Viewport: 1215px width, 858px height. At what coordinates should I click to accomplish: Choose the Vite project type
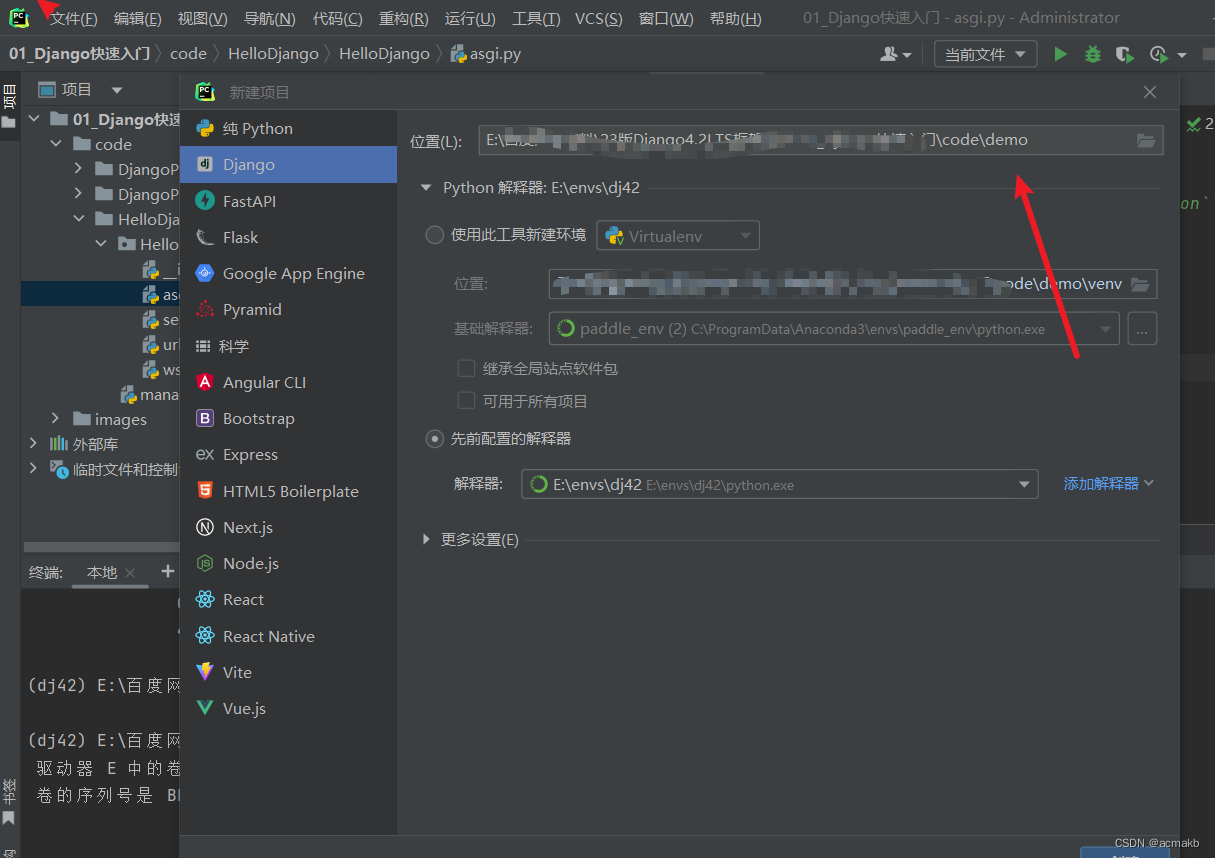[x=288, y=672]
